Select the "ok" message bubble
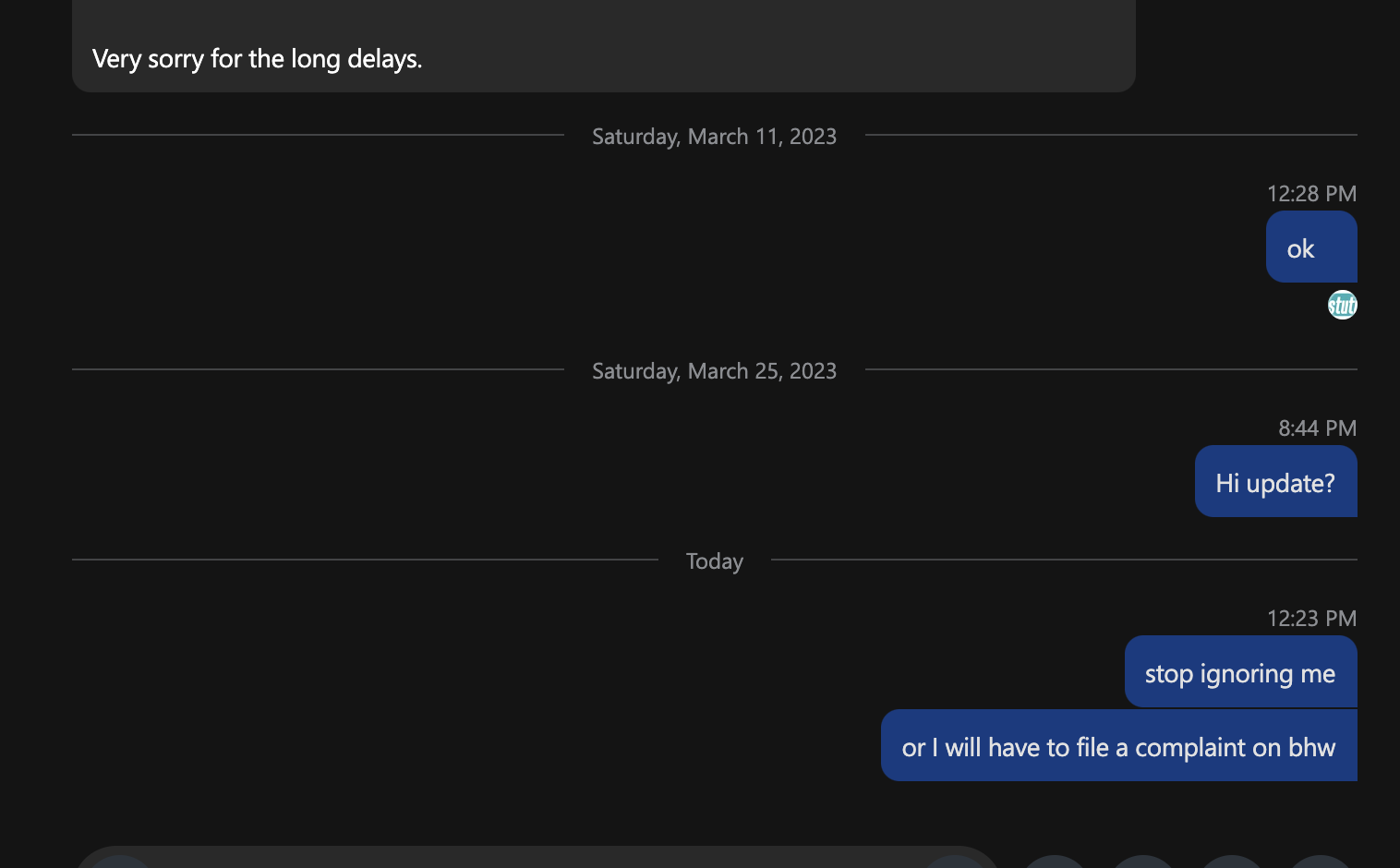 [1311, 247]
